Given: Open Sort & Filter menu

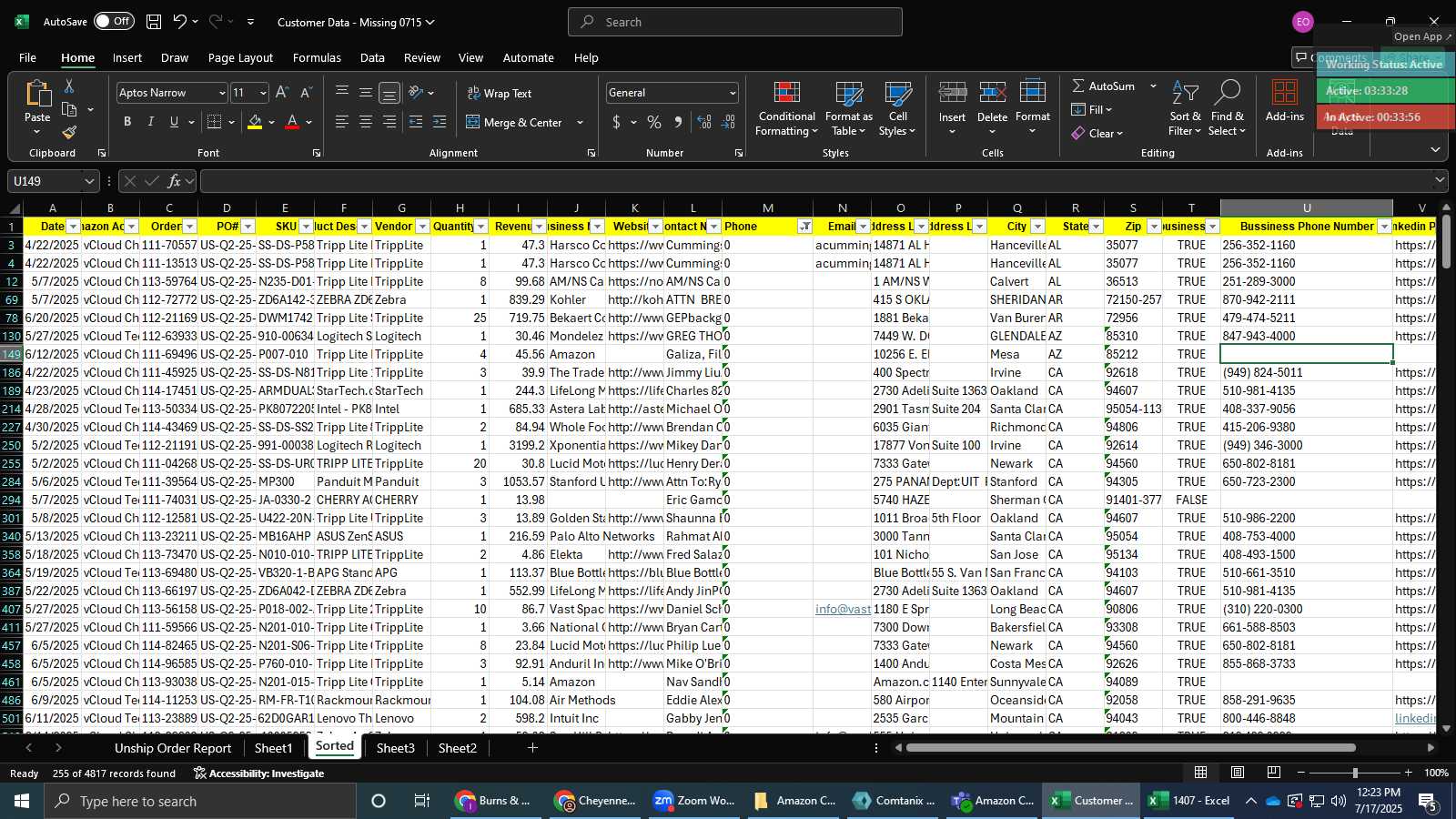Looking at the screenshot, I should tap(1185, 109).
